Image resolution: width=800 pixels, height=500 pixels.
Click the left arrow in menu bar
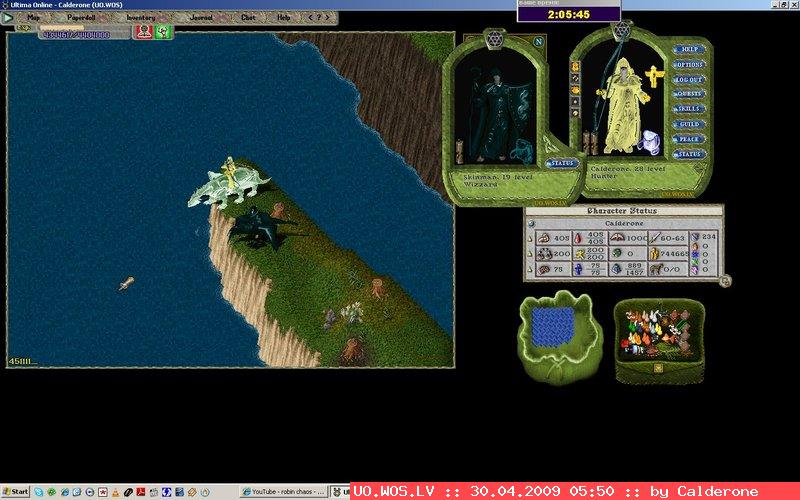point(309,17)
